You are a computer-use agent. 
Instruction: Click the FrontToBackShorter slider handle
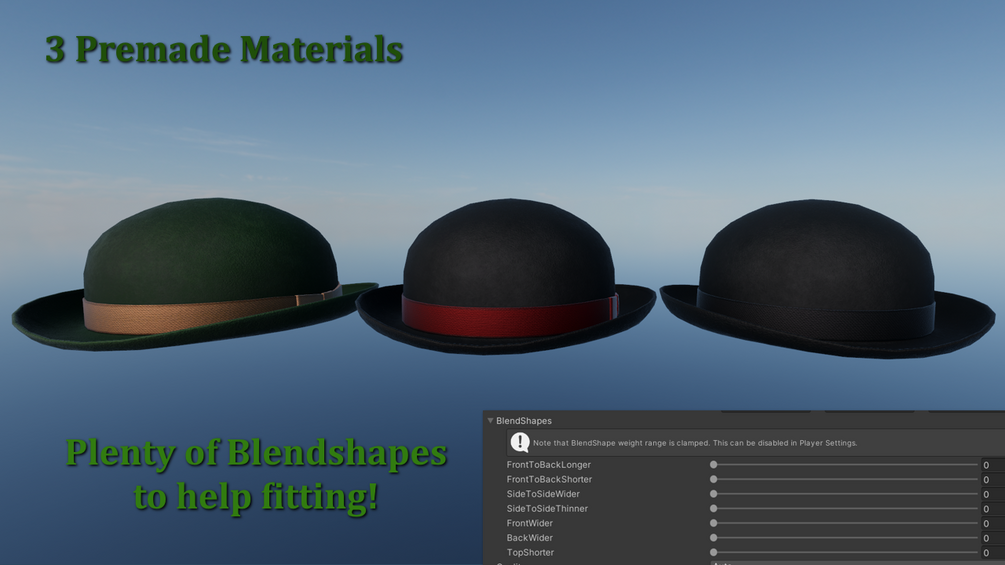713,479
